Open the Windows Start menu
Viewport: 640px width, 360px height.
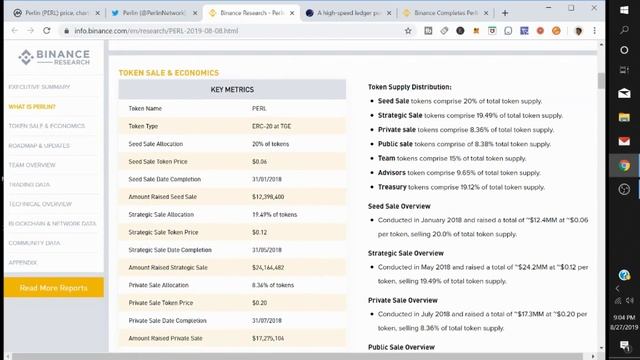pos(624,10)
